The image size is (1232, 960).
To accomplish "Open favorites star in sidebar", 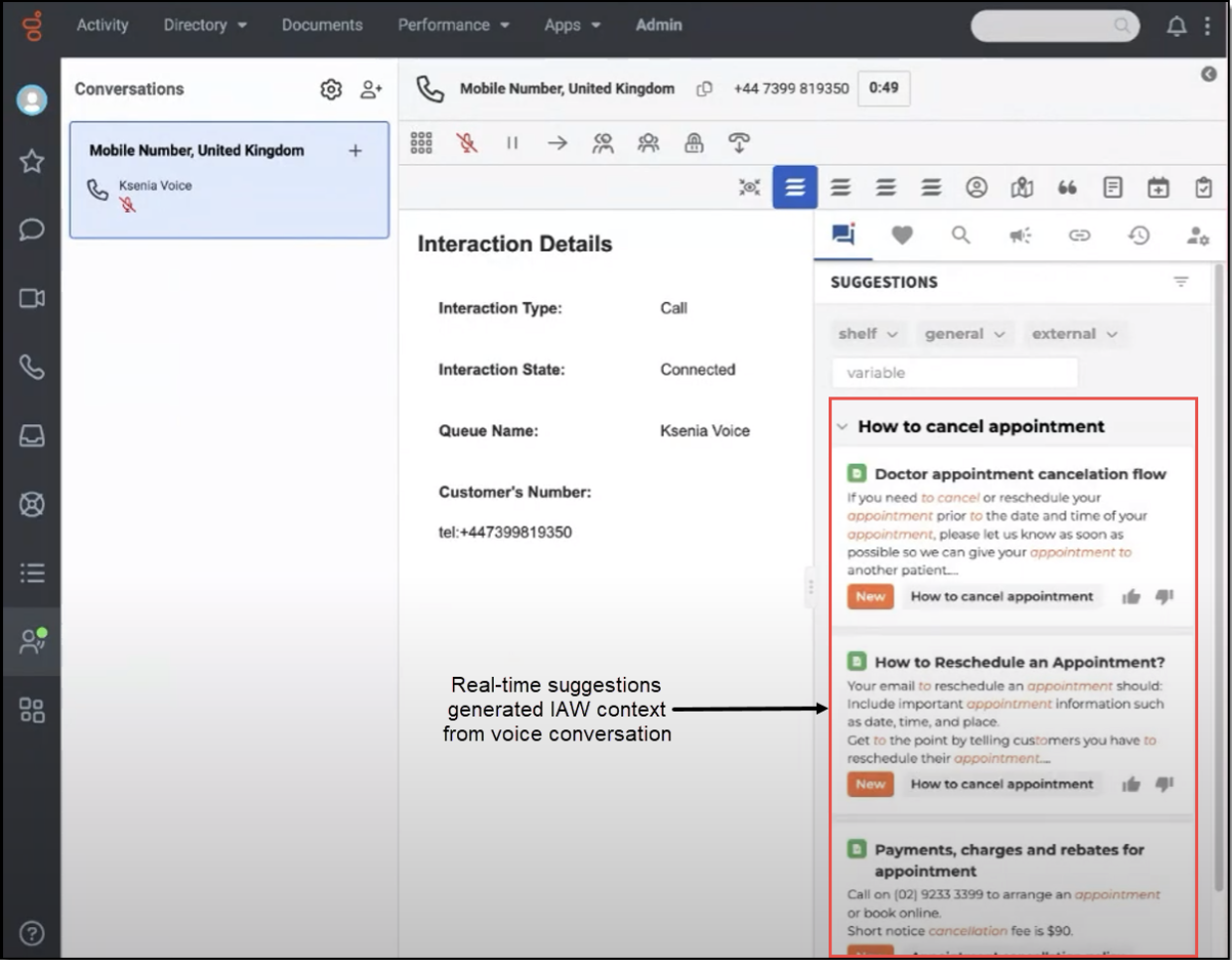I will point(32,161).
